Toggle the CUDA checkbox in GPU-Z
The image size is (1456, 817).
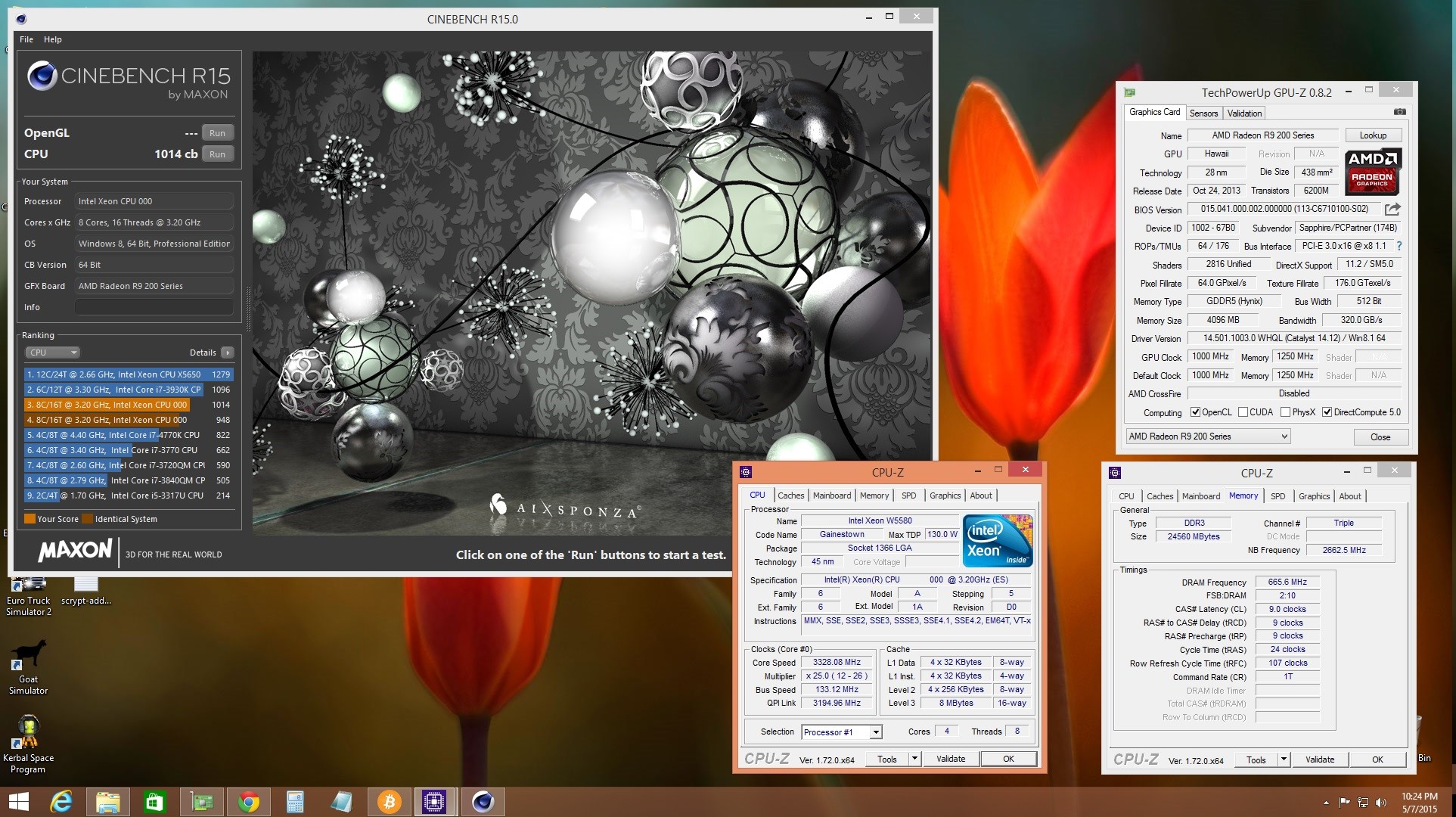pyautogui.click(x=1243, y=412)
